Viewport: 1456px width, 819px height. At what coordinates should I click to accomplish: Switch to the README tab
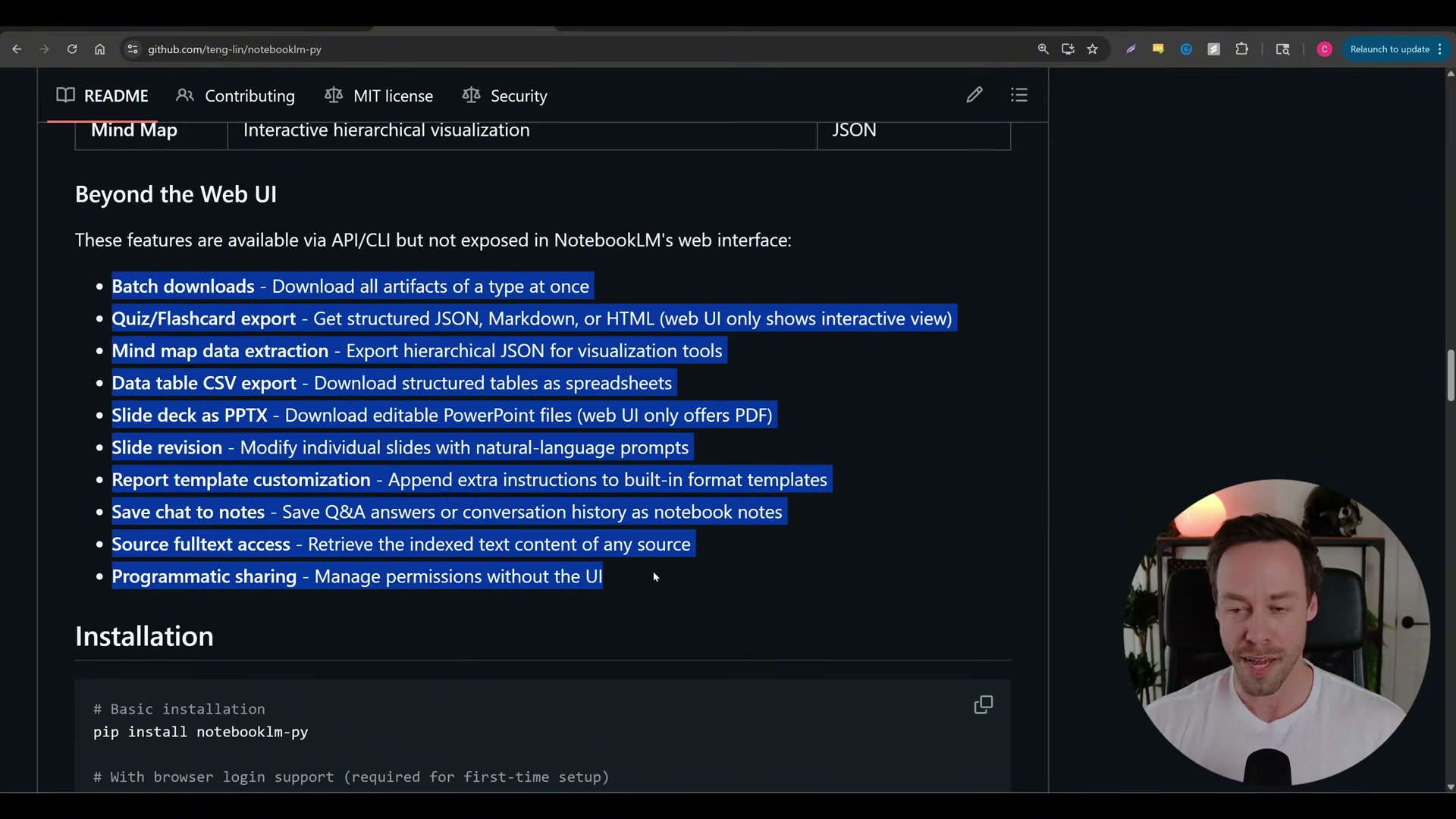[102, 96]
